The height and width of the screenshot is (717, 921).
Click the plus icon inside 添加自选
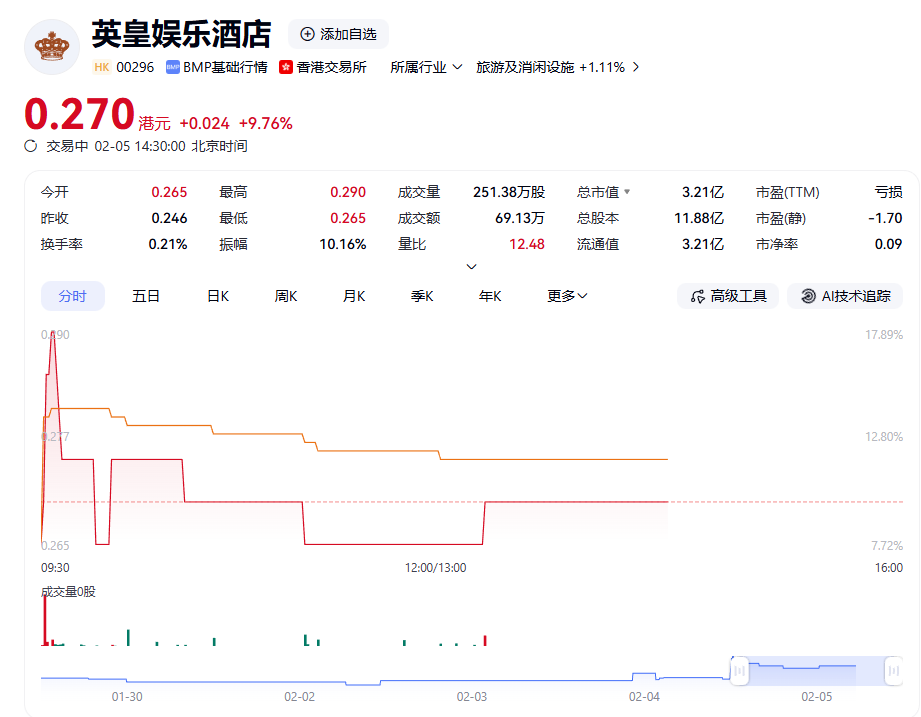[x=306, y=33]
